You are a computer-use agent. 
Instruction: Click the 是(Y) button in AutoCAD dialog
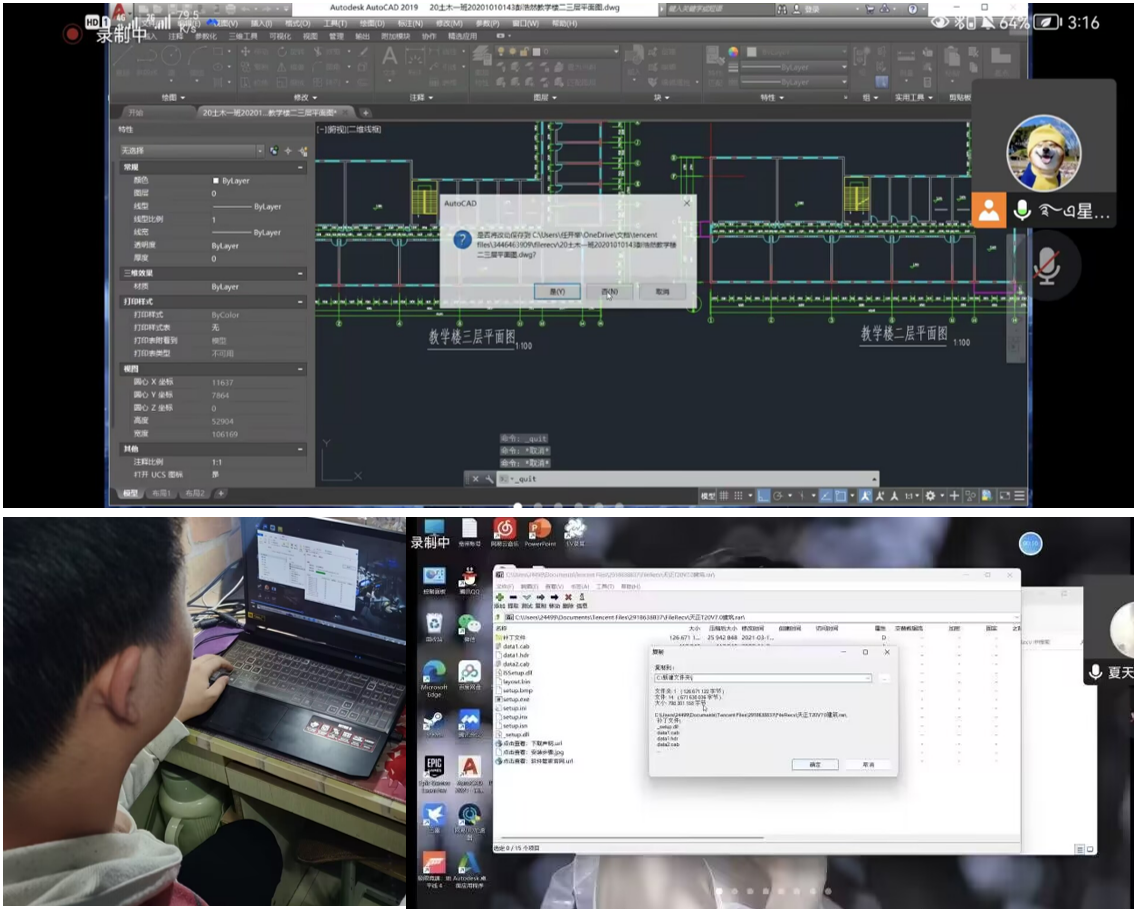click(557, 291)
